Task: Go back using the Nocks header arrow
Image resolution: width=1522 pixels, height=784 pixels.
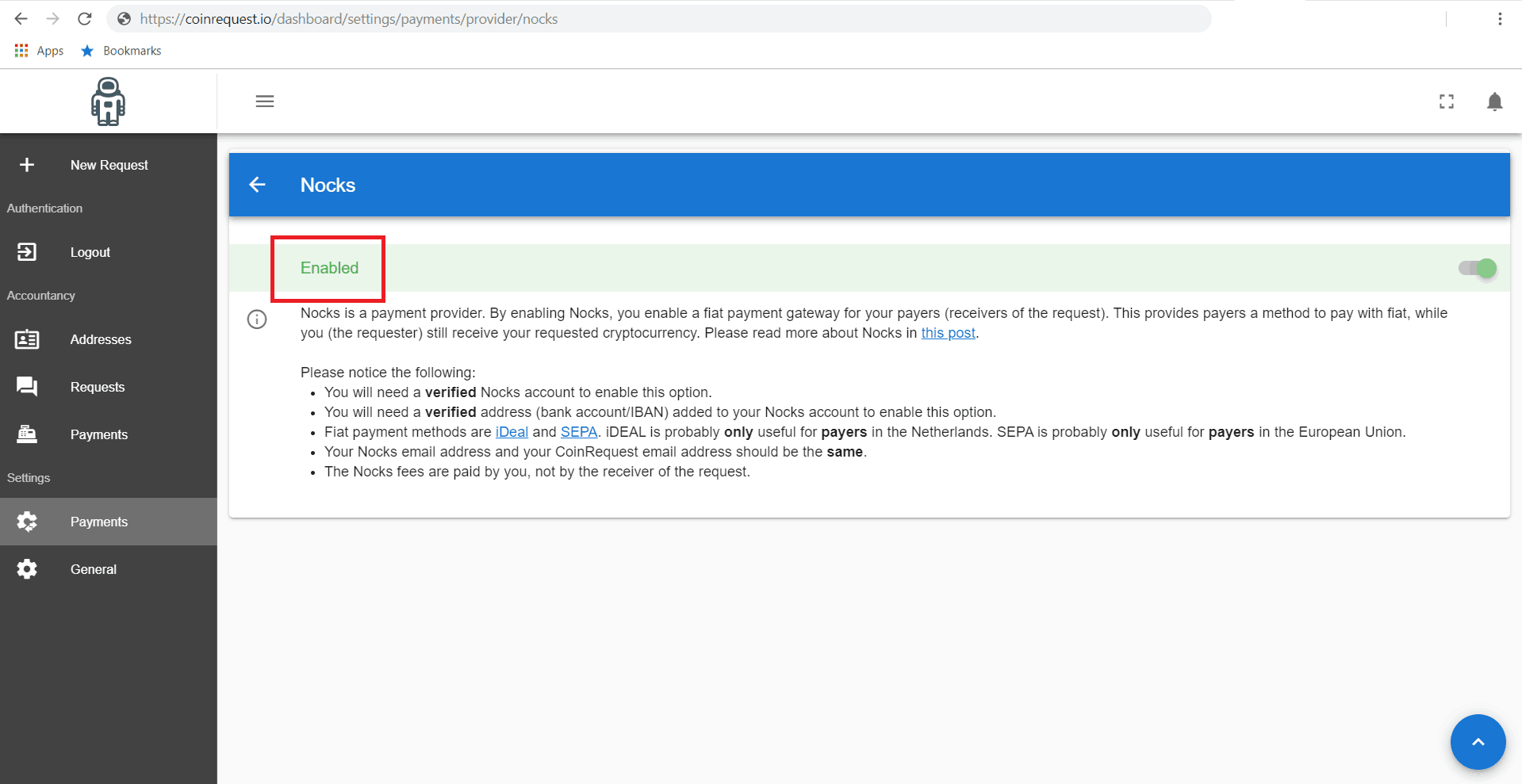Action: click(257, 185)
